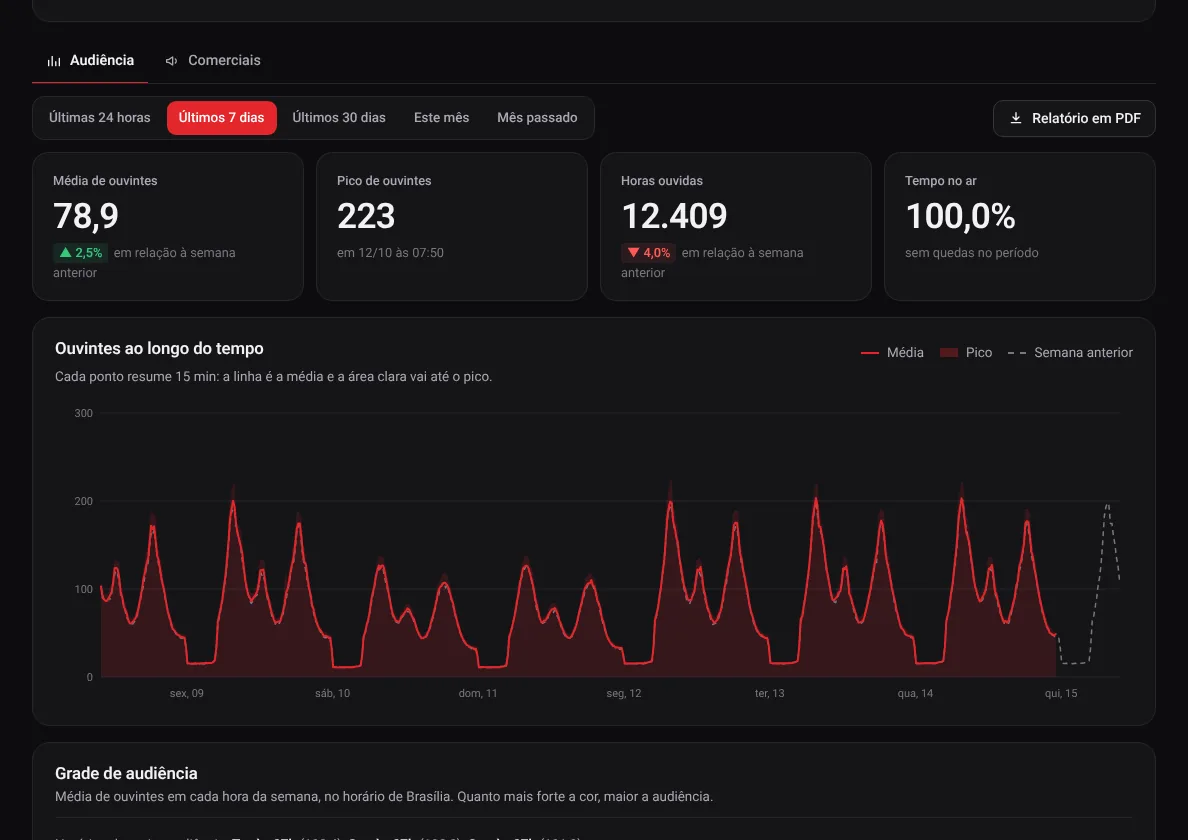Viewport: 1188px width, 840px height.
Task: Click the dashed Semana anterior legend marker
Action: coord(1017,353)
